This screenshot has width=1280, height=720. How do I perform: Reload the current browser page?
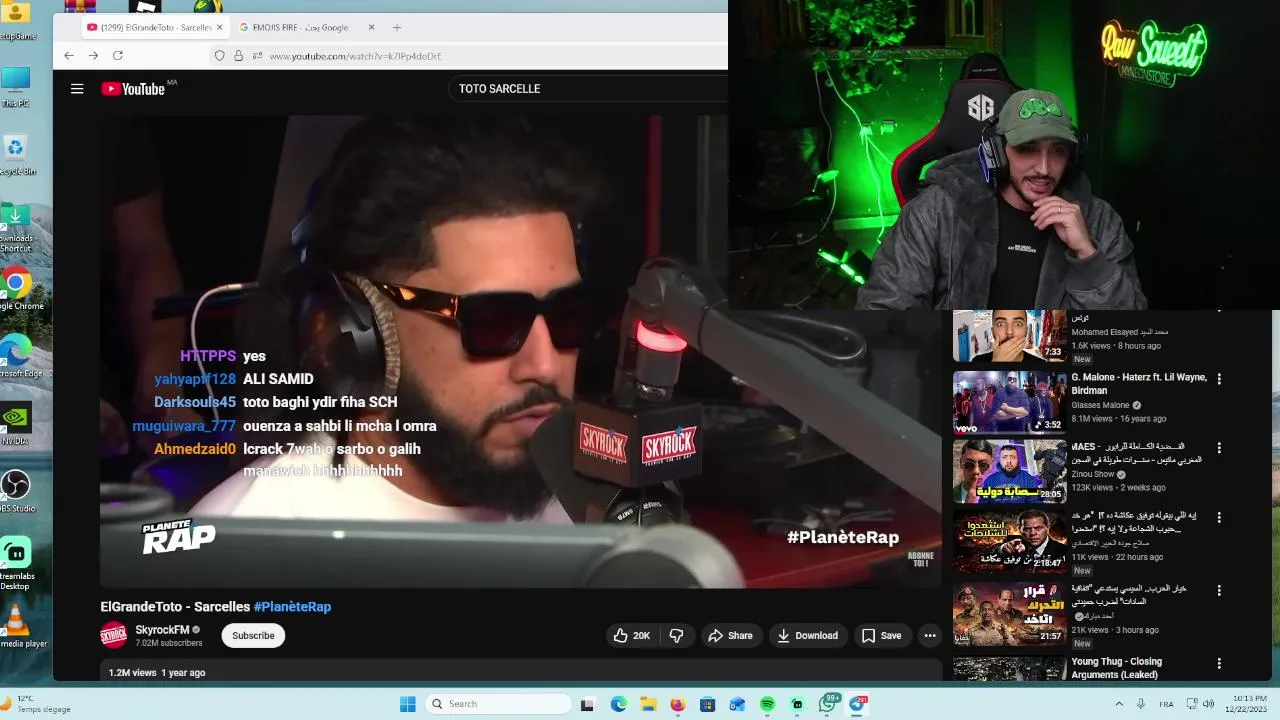point(118,56)
